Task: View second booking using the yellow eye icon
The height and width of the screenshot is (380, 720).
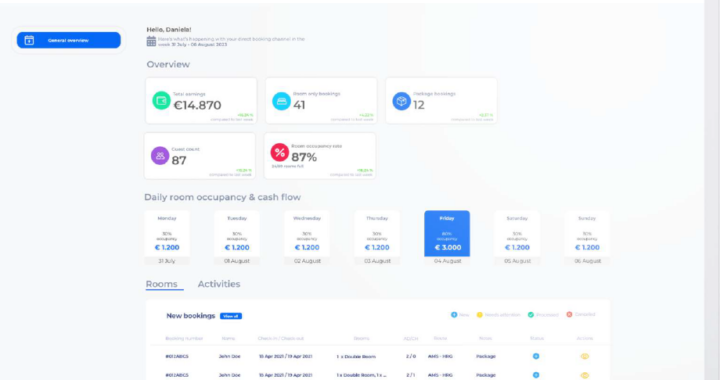Action: tap(585, 375)
